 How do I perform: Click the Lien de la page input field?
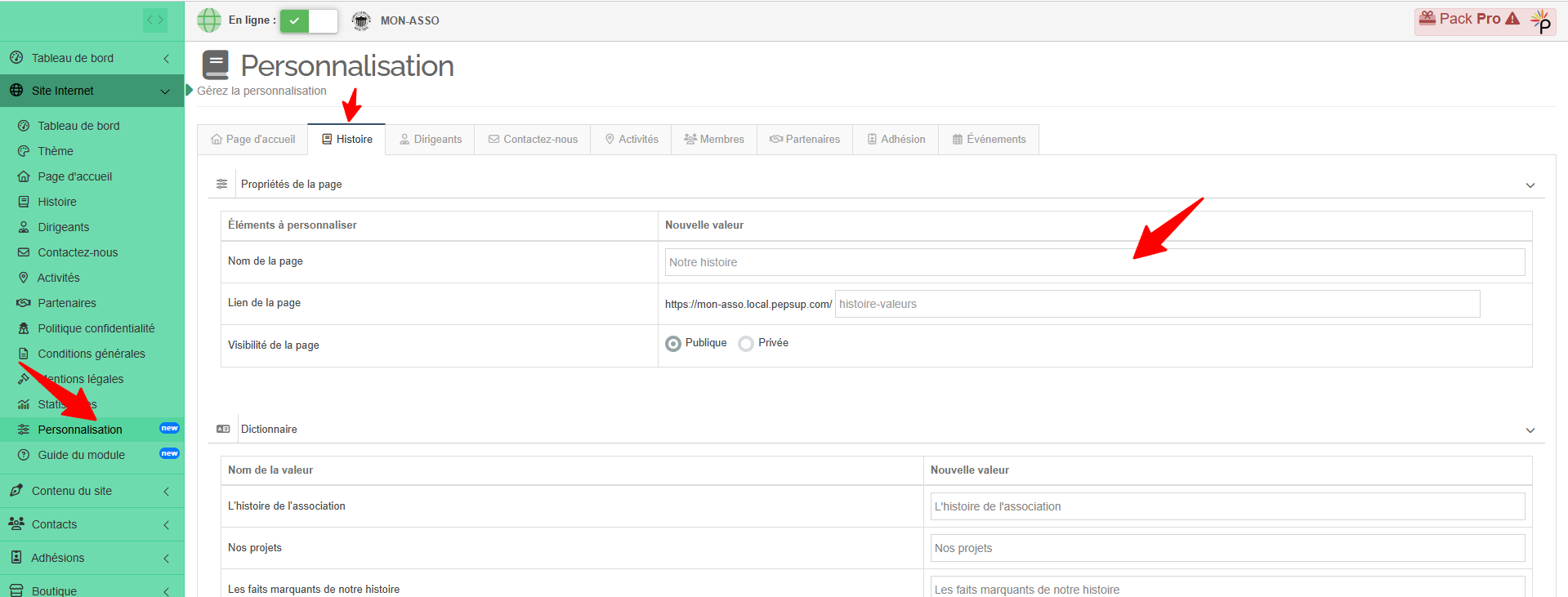1156,304
